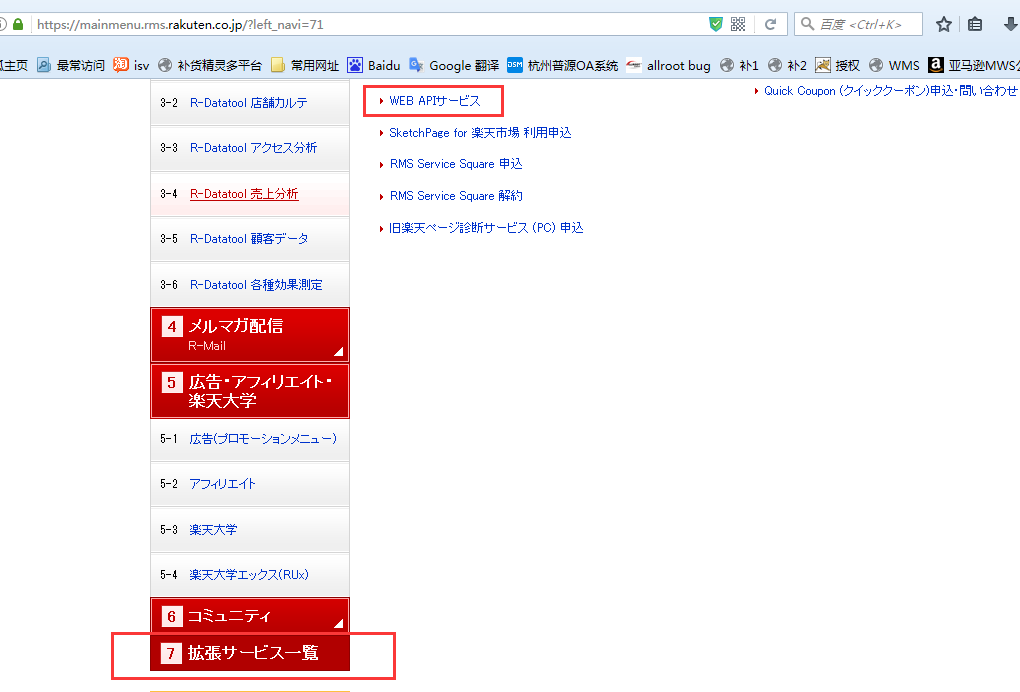
Task: Open the bookmarks list icon
Action: pyautogui.click(x=974, y=25)
